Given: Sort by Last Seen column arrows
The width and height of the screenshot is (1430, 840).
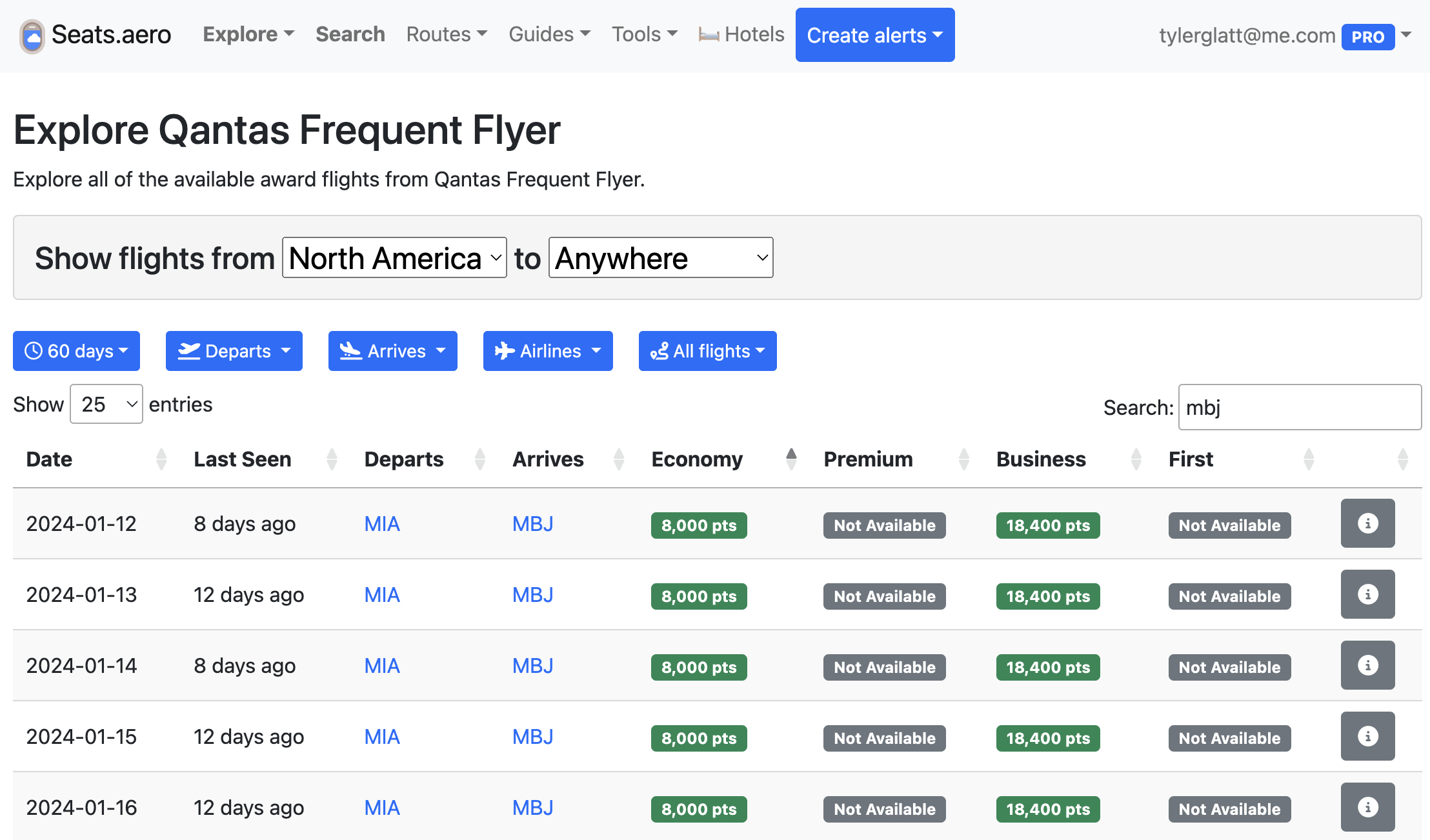Looking at the screenshot, I should (x=332, y=459).
